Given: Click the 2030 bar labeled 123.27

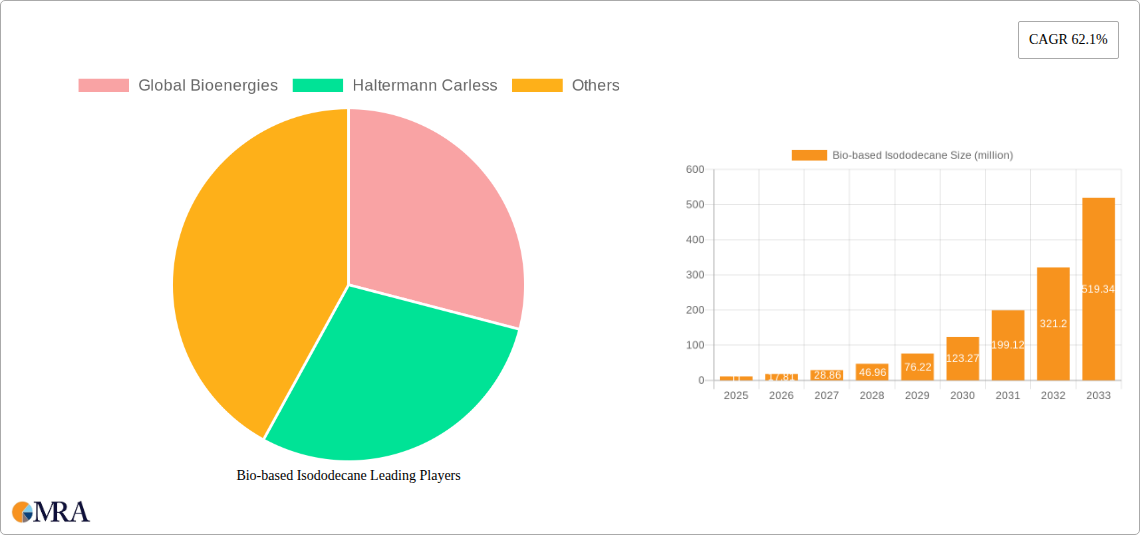Looking at the screenshot, I should click(963, 358).
